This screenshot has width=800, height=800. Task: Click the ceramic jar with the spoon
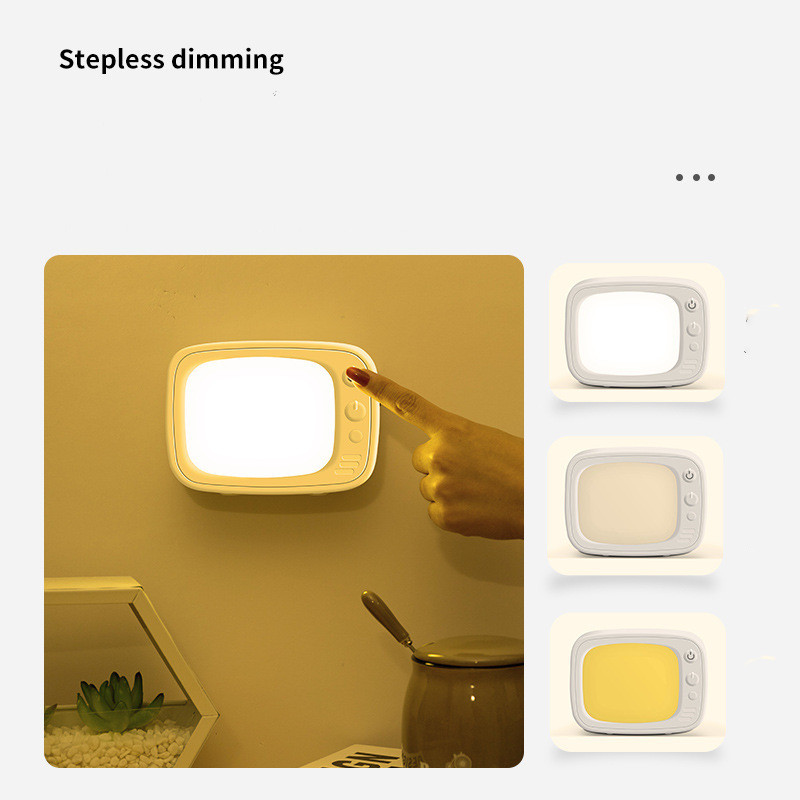[462, 701]
